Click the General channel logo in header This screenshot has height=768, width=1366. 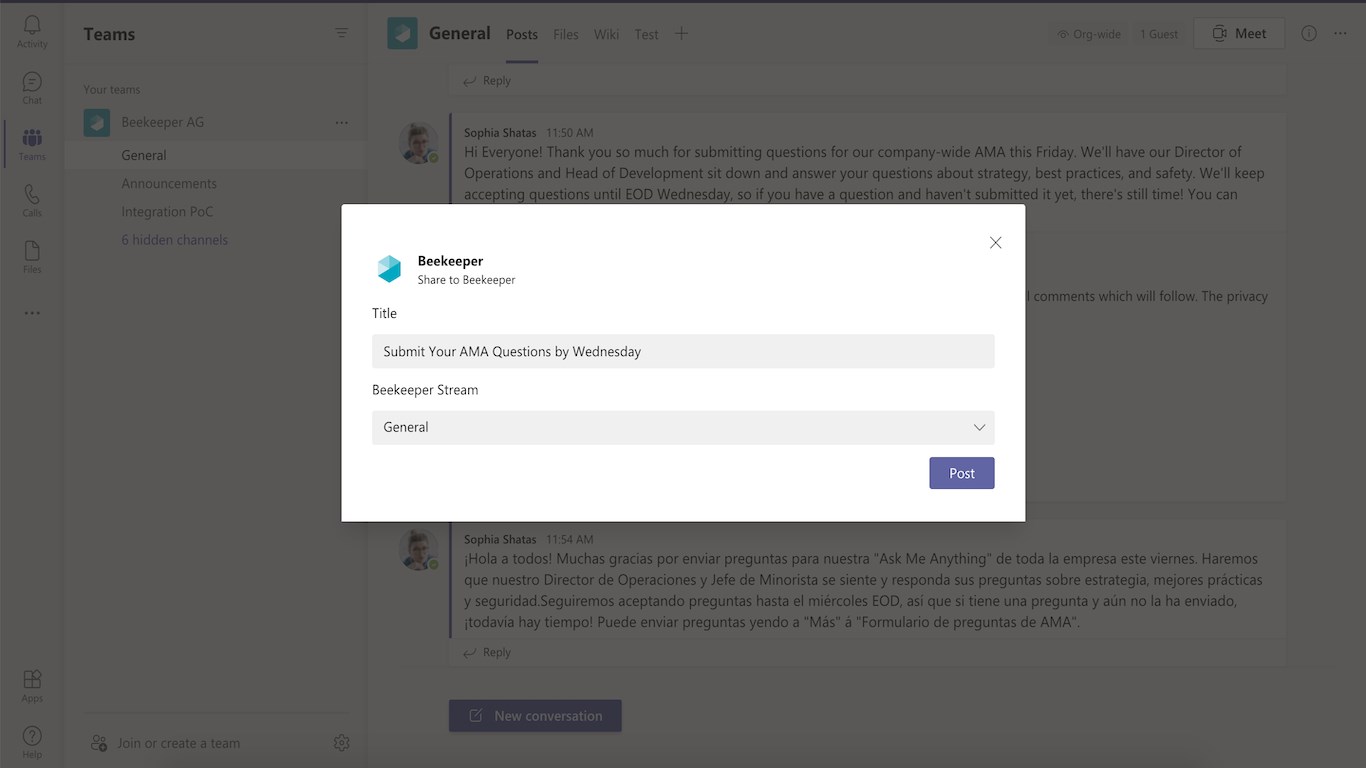pyautogui.click(x=402, y=33)
